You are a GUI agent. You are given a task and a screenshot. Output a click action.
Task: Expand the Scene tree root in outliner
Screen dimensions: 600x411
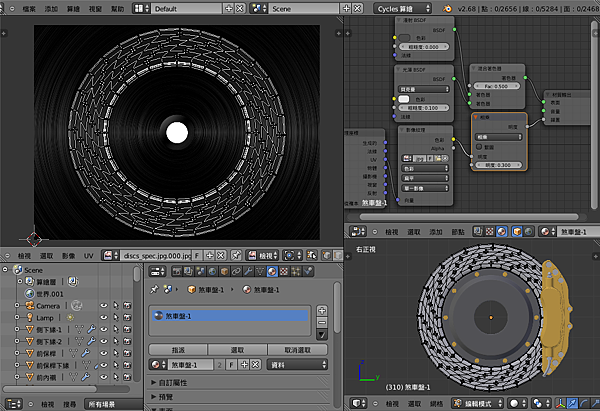pos(5,269)
